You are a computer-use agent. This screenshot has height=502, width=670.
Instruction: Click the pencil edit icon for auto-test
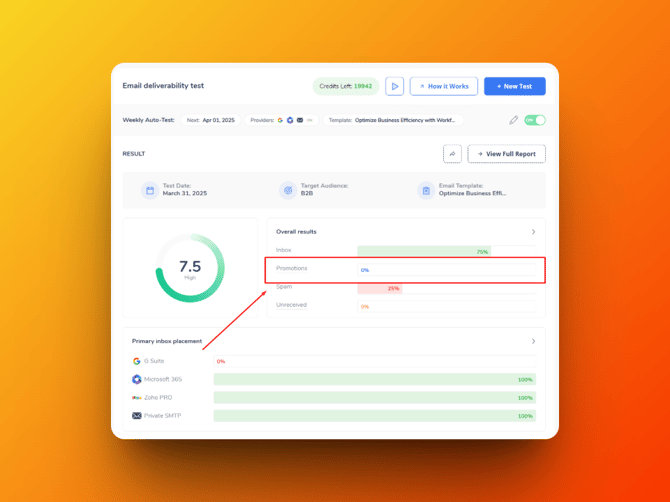pyautogui.click(x=514, y=120)
